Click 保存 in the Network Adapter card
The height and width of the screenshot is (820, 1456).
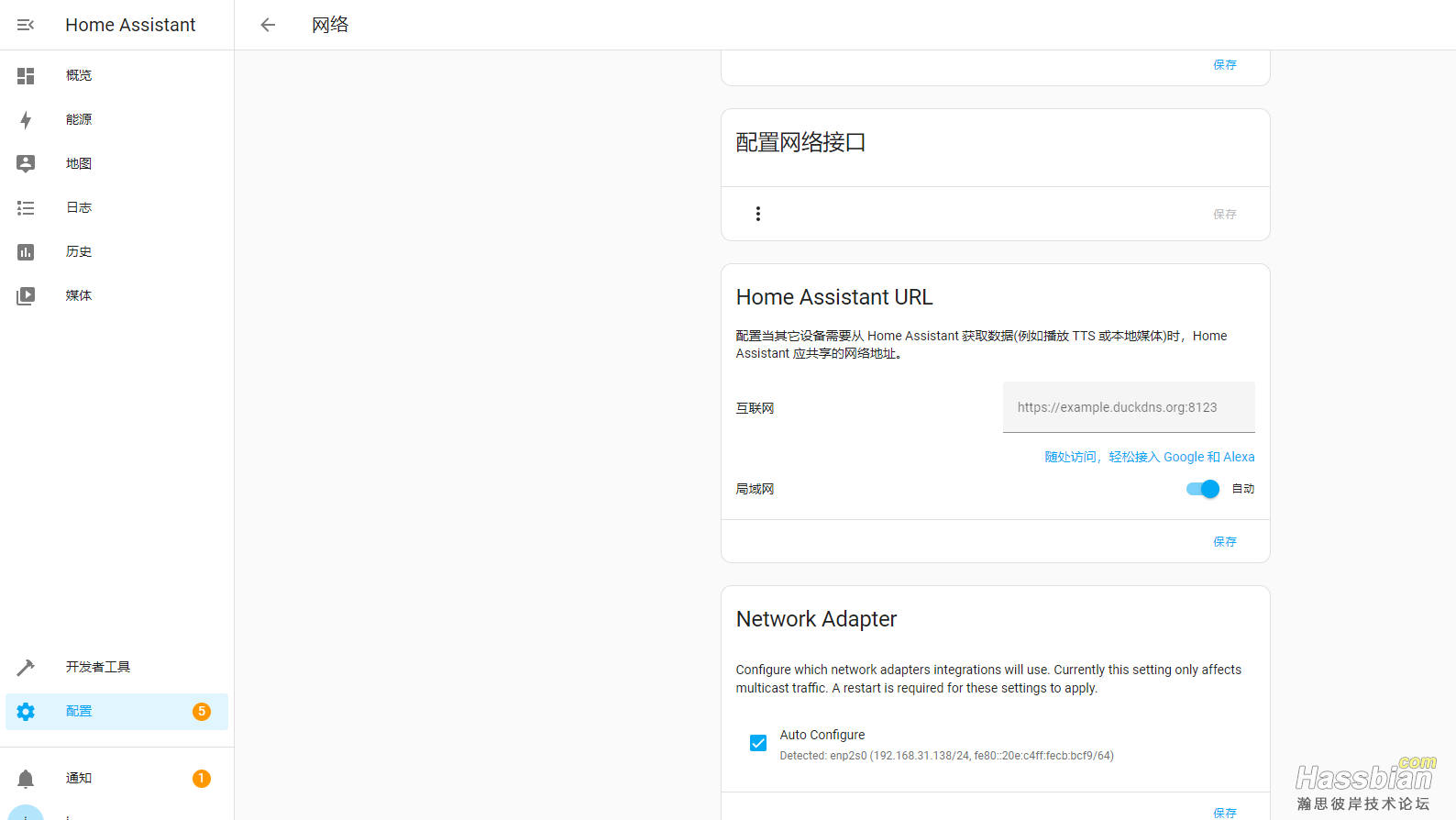point(1225,813)
